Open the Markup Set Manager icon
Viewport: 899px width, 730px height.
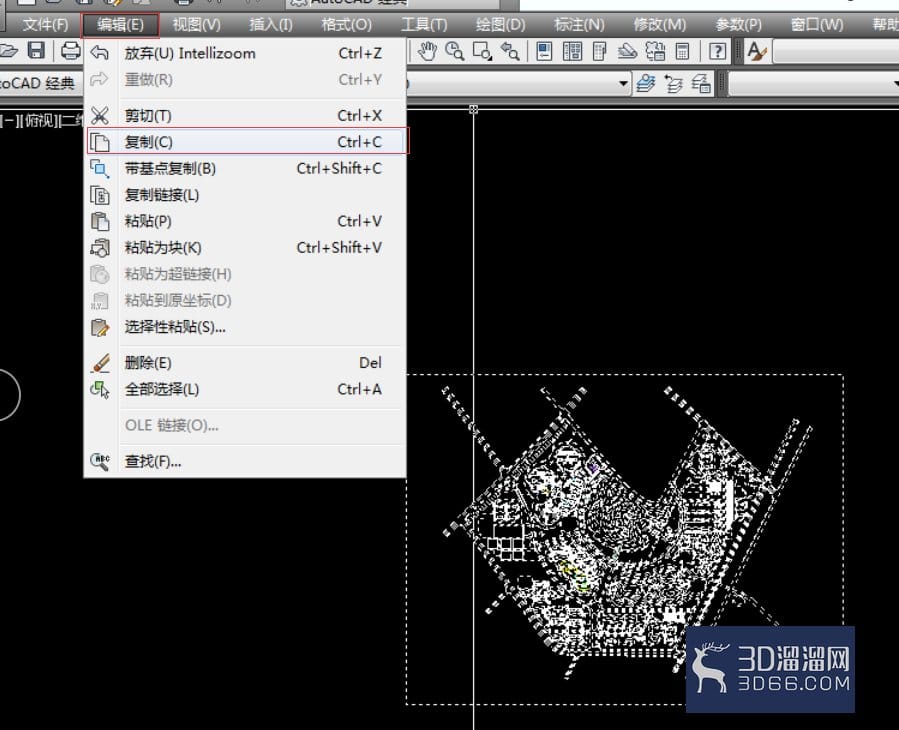point(655,52)
